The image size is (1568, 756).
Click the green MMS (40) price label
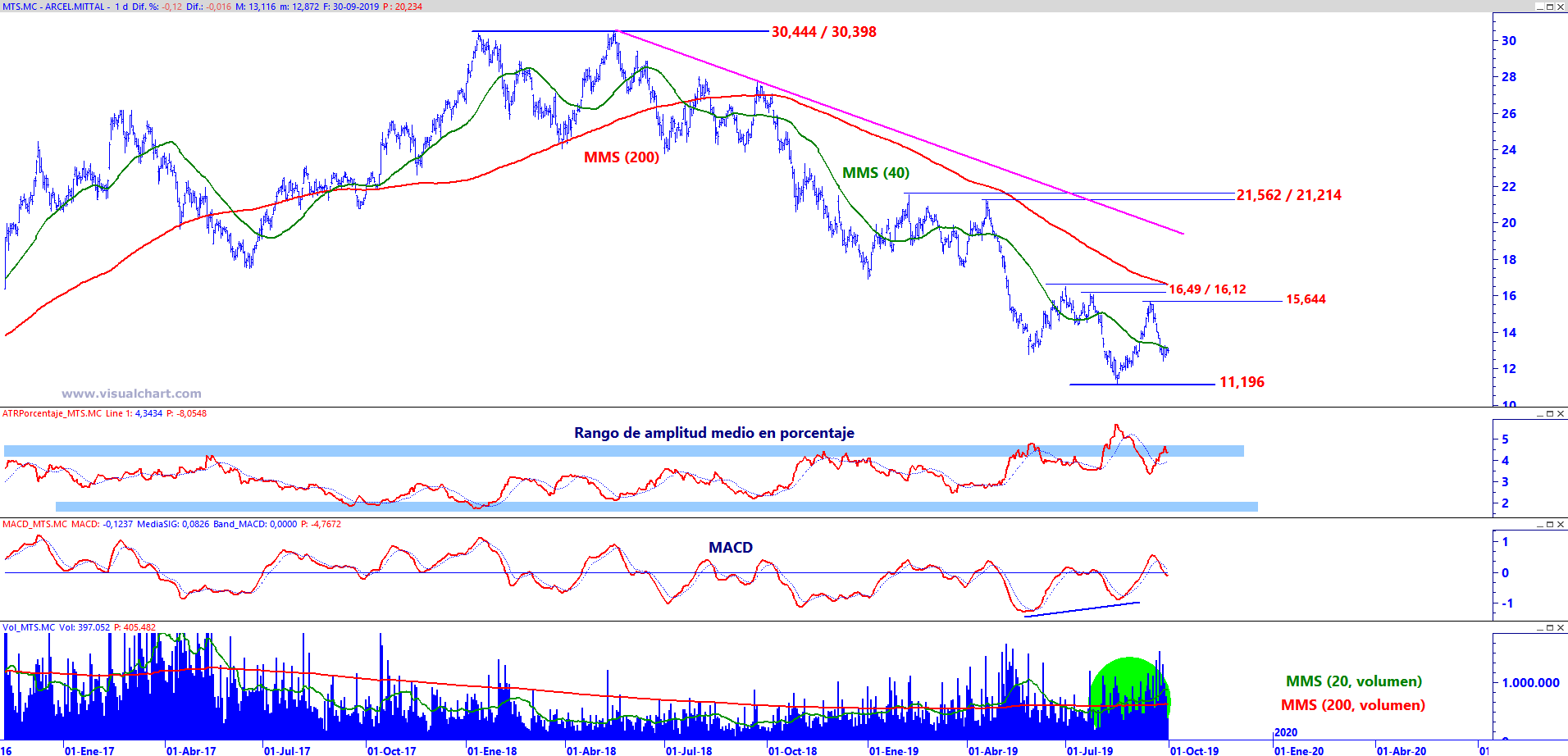pos(876,173)
